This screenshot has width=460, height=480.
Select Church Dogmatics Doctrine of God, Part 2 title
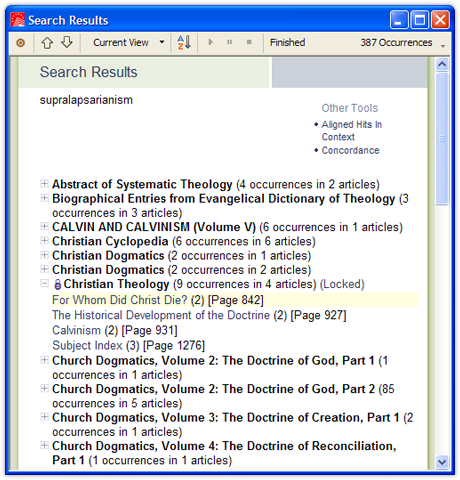click(213, 389)
